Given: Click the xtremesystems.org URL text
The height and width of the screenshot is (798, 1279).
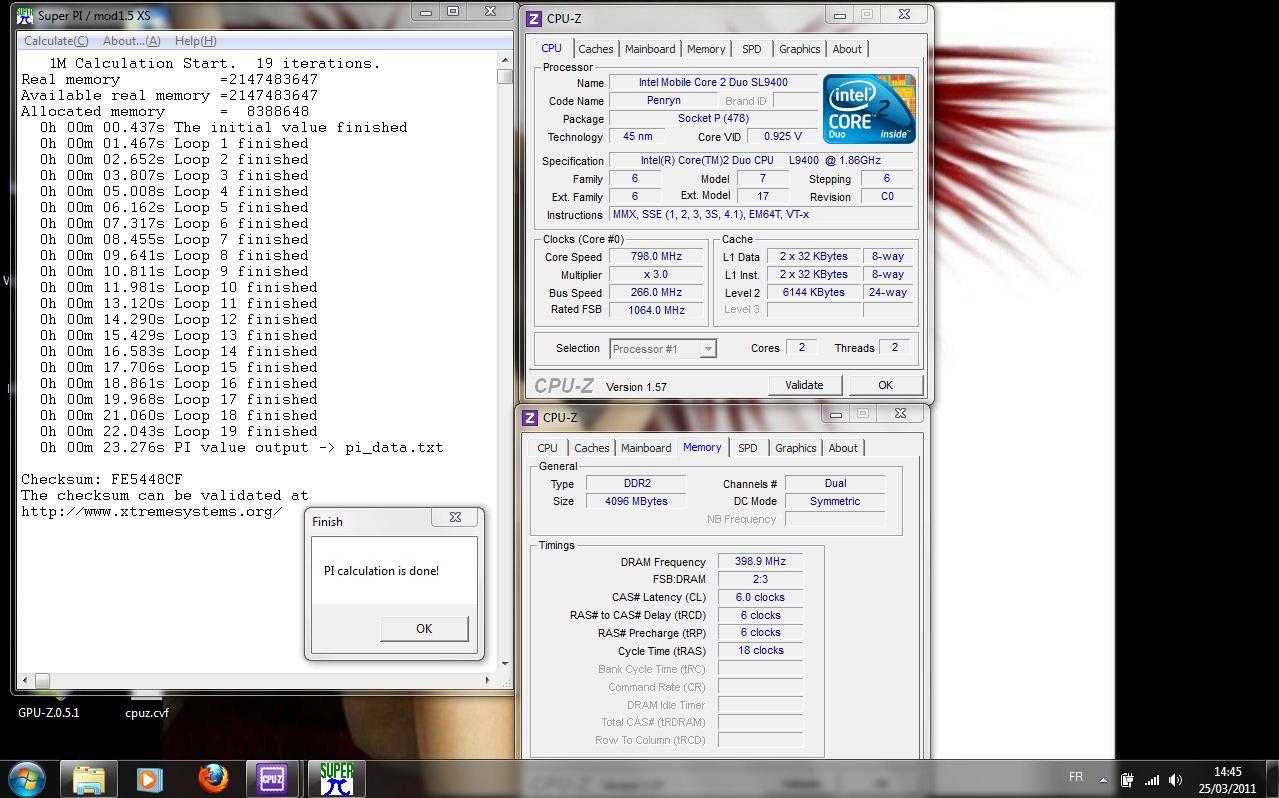Looking at the screenshot, I should click(152, 511).
